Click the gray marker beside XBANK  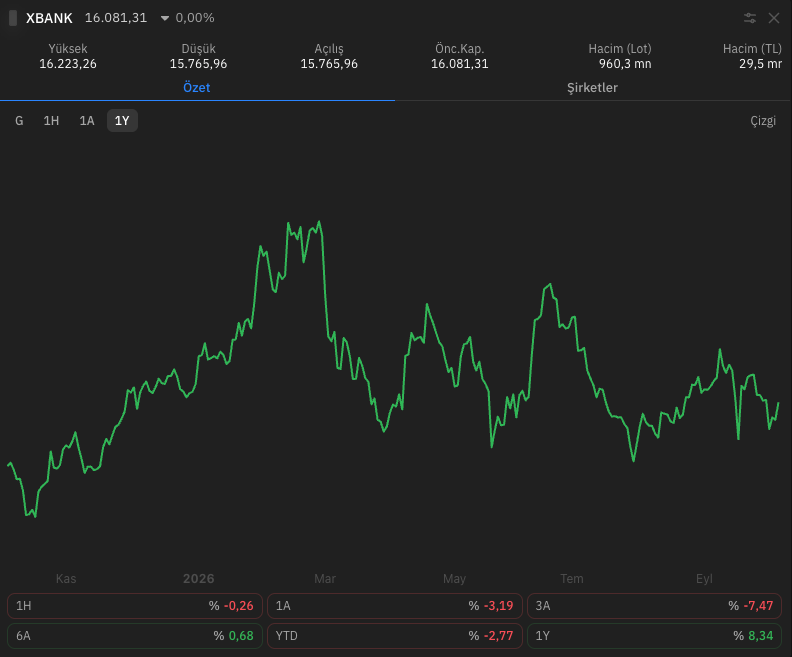pyautogui.click(x=13, y=18)
